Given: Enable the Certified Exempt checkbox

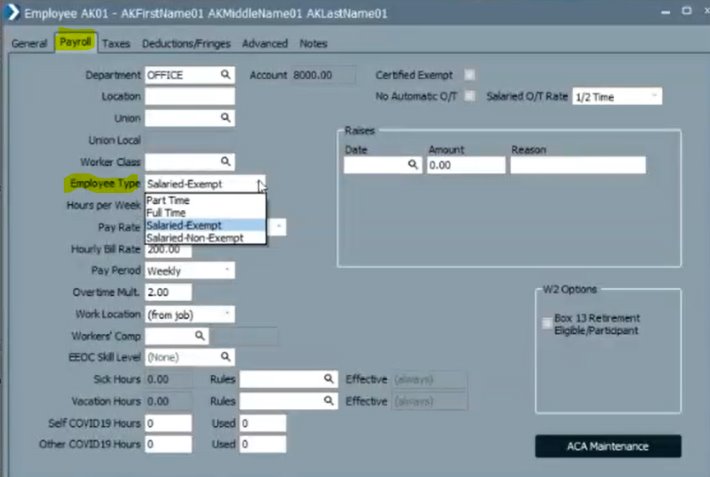Looking at the screenshot, I should (x=471, y=75).
